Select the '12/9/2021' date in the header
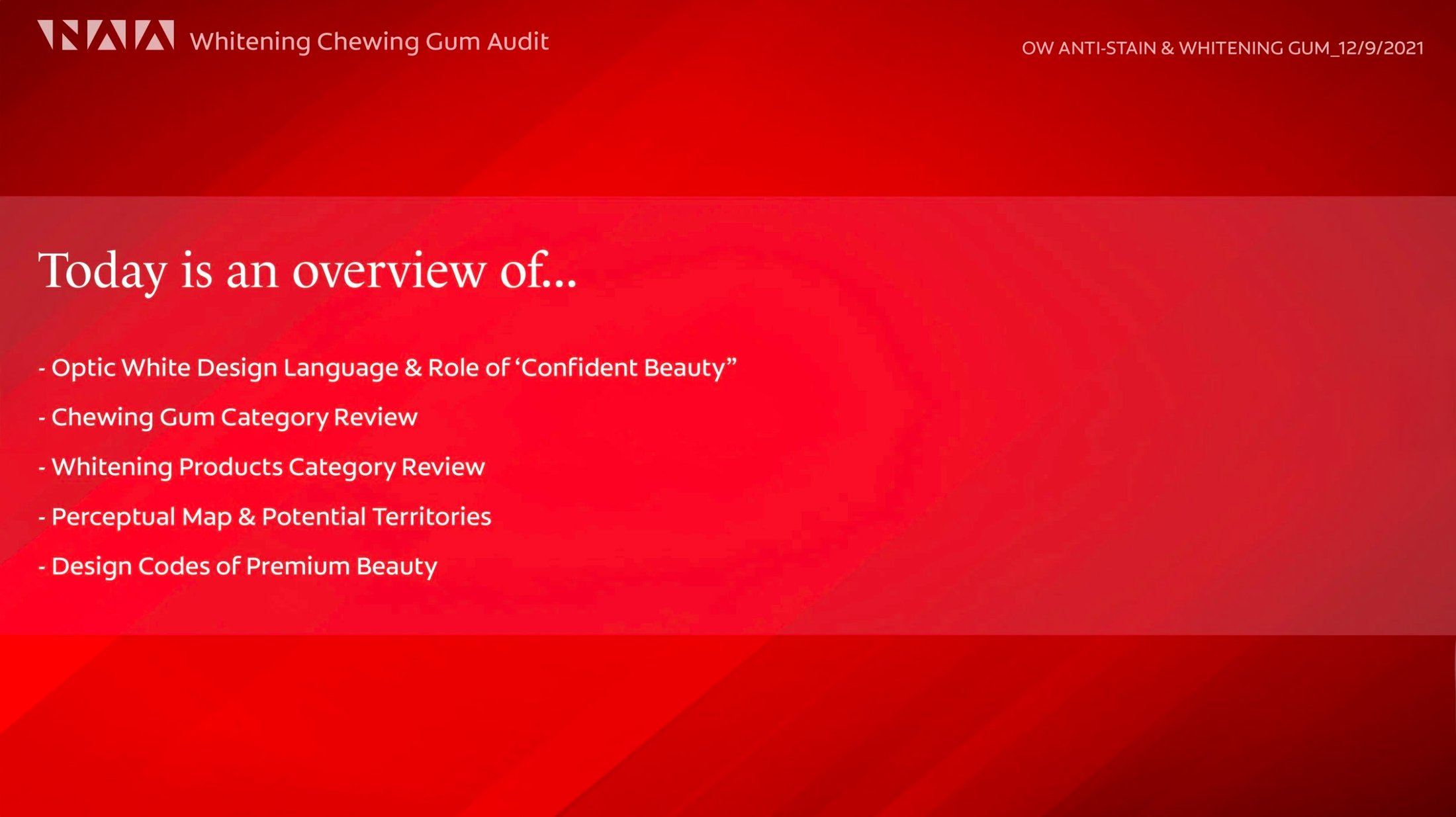 tap(1381, 48)
